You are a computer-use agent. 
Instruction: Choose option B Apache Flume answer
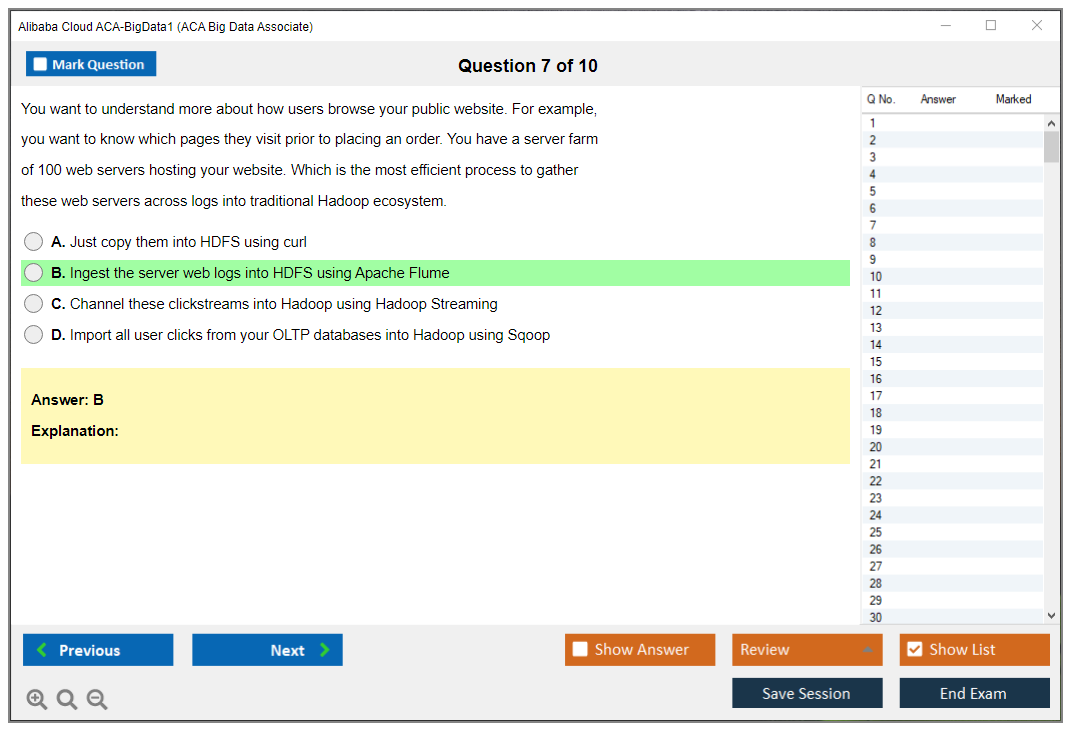(x=34, y=273)
